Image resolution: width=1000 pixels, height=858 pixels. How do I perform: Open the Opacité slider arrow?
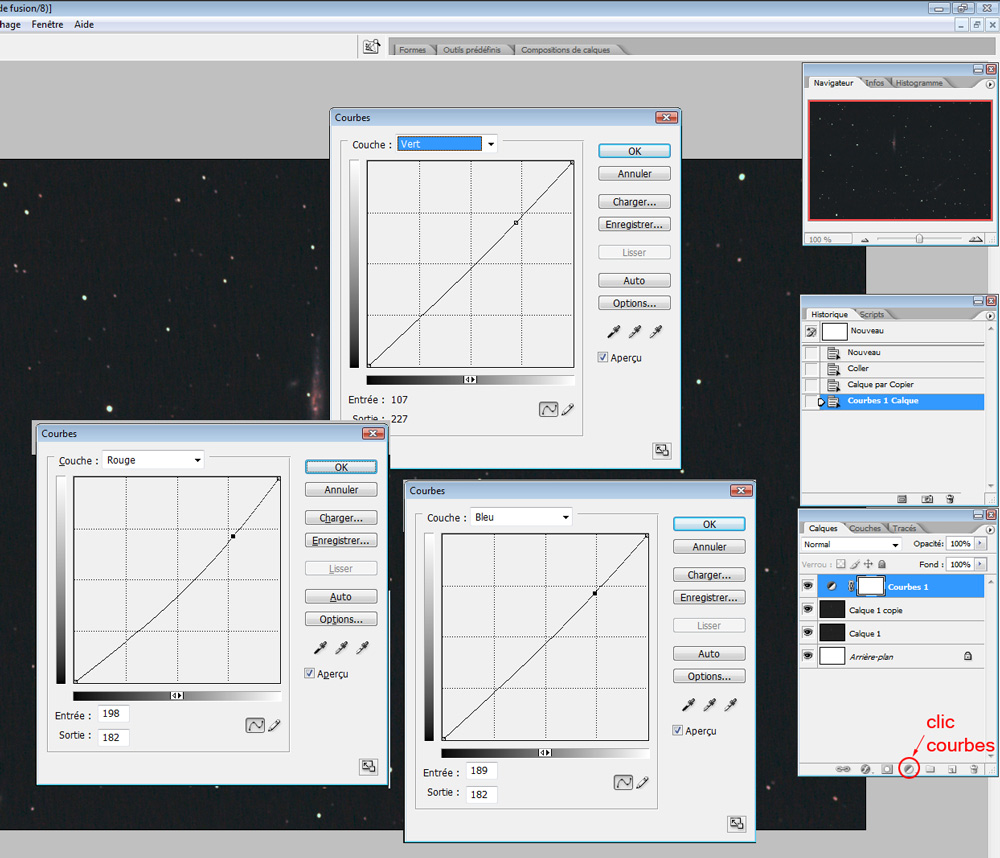[980, 544]
